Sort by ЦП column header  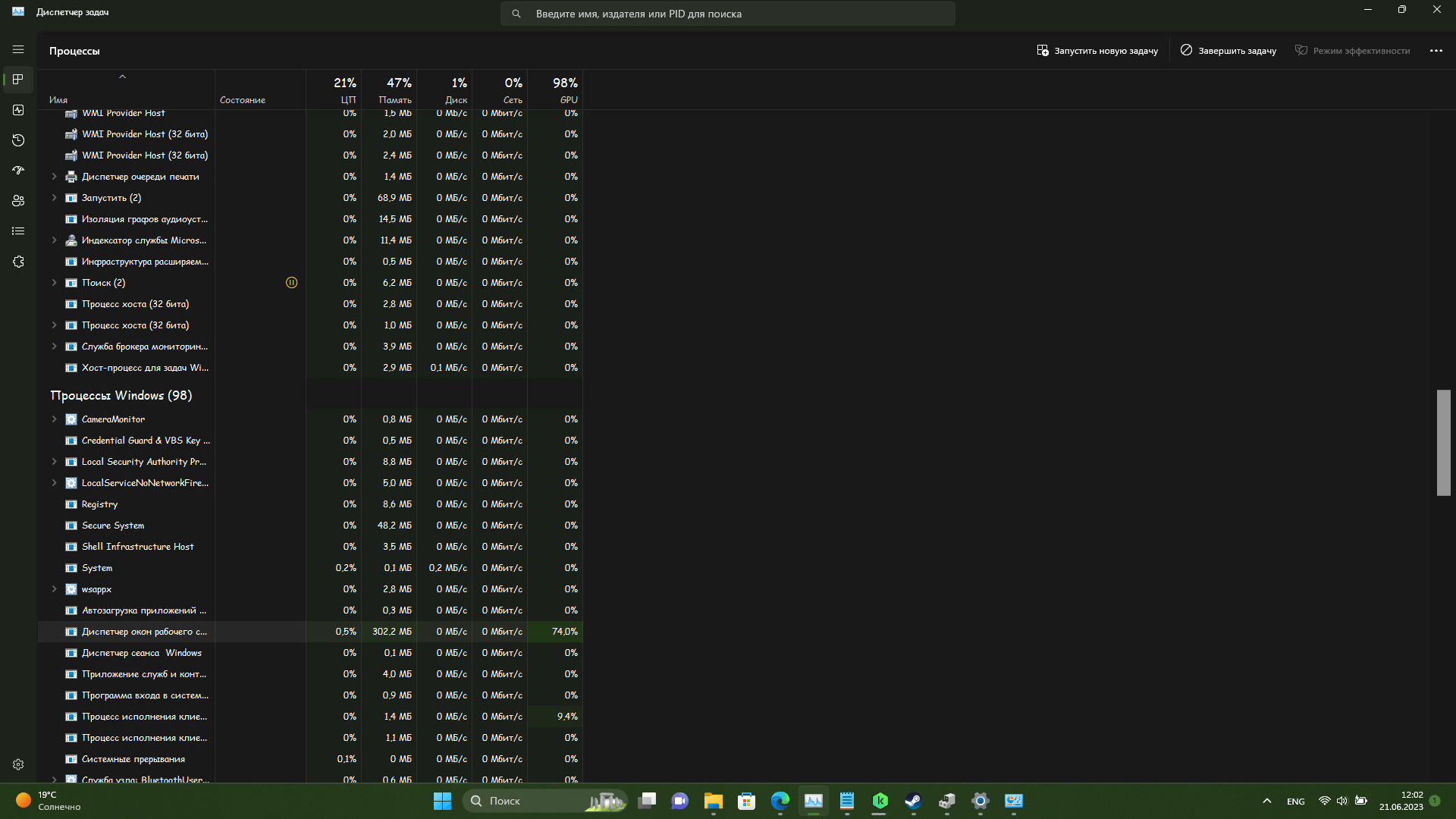[x=334, y=89]
